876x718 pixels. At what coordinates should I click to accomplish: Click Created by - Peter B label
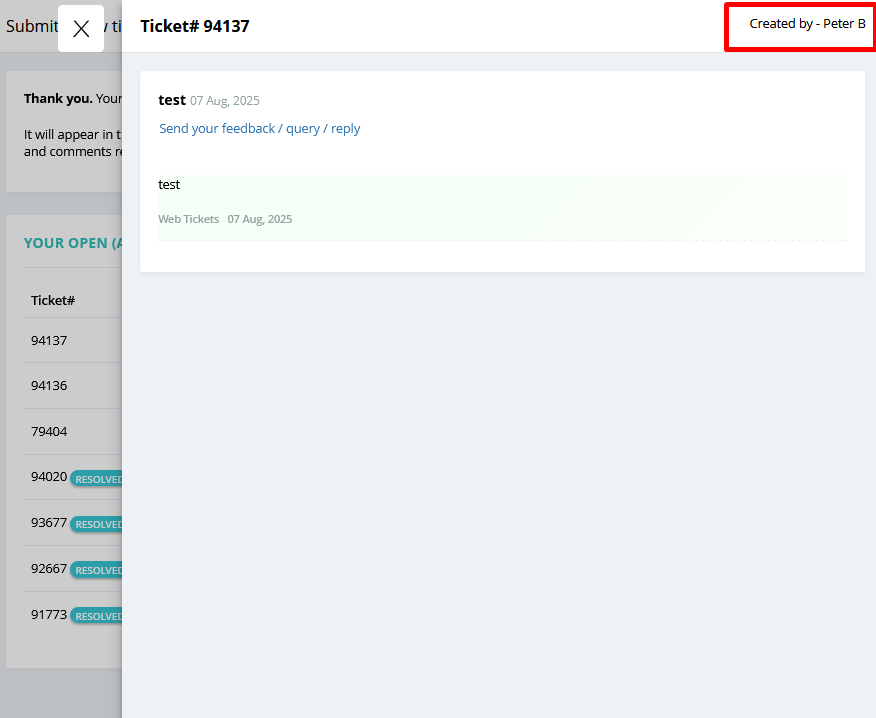807,24
